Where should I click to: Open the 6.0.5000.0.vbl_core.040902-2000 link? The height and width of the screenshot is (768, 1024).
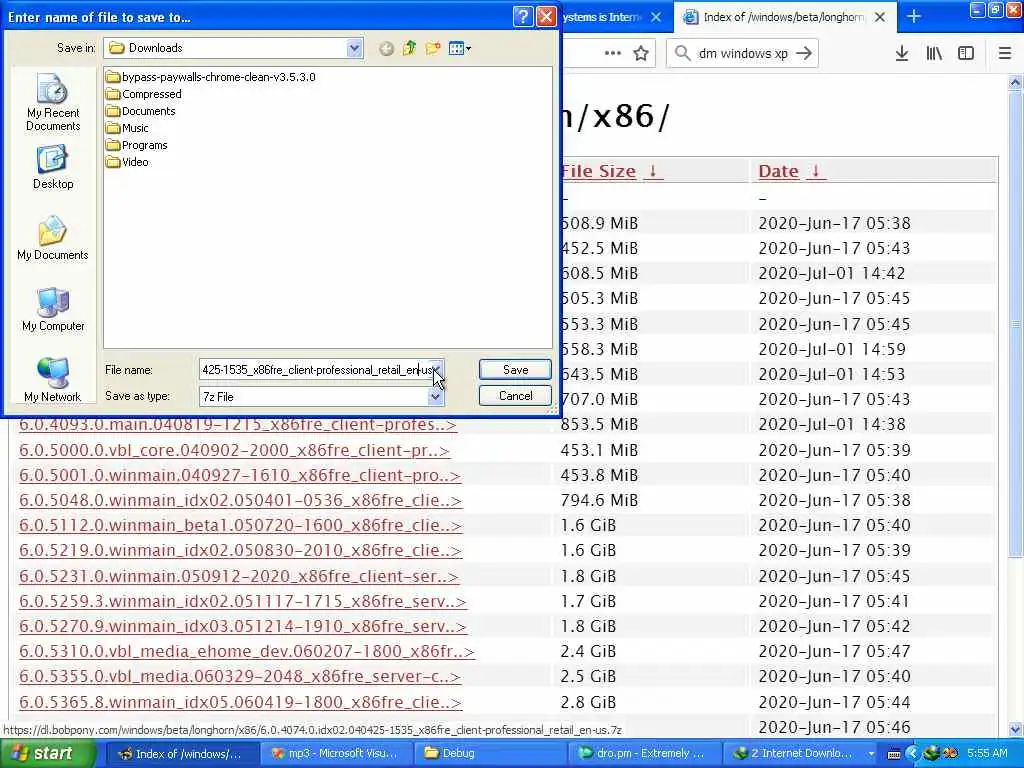234,450
